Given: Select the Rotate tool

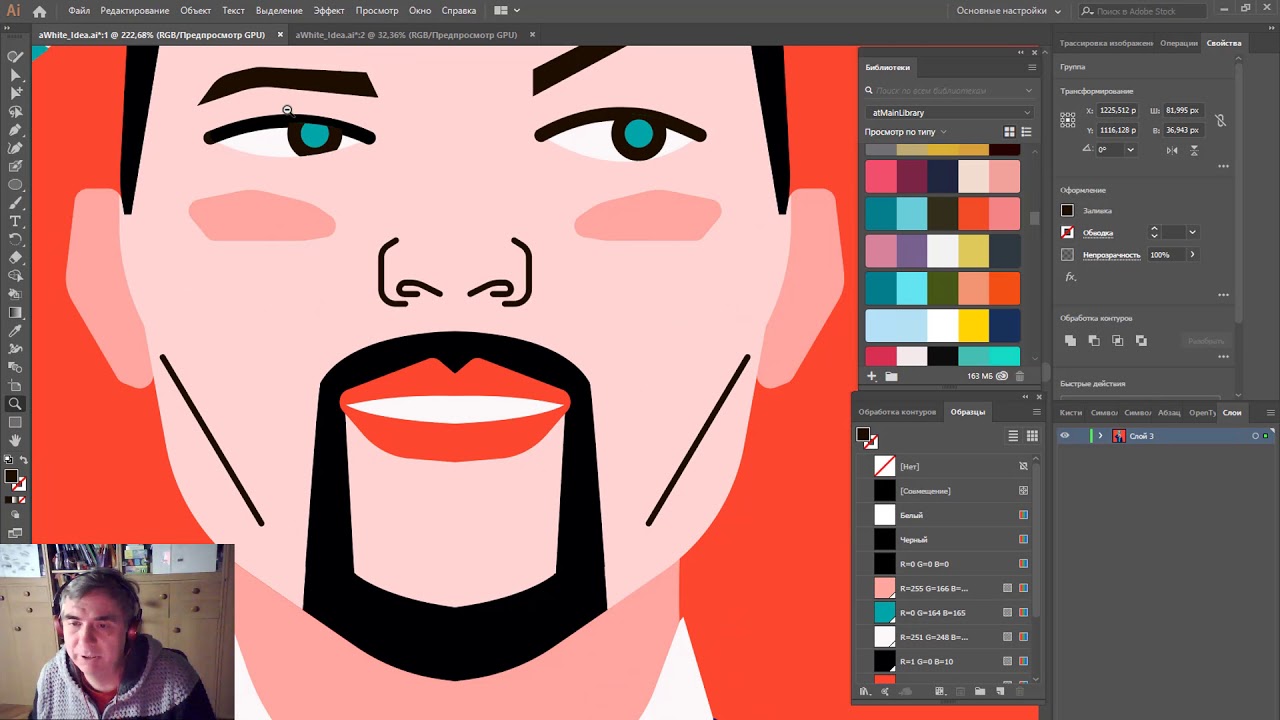Looking at the screenshot, I should (x=15, y=239).
